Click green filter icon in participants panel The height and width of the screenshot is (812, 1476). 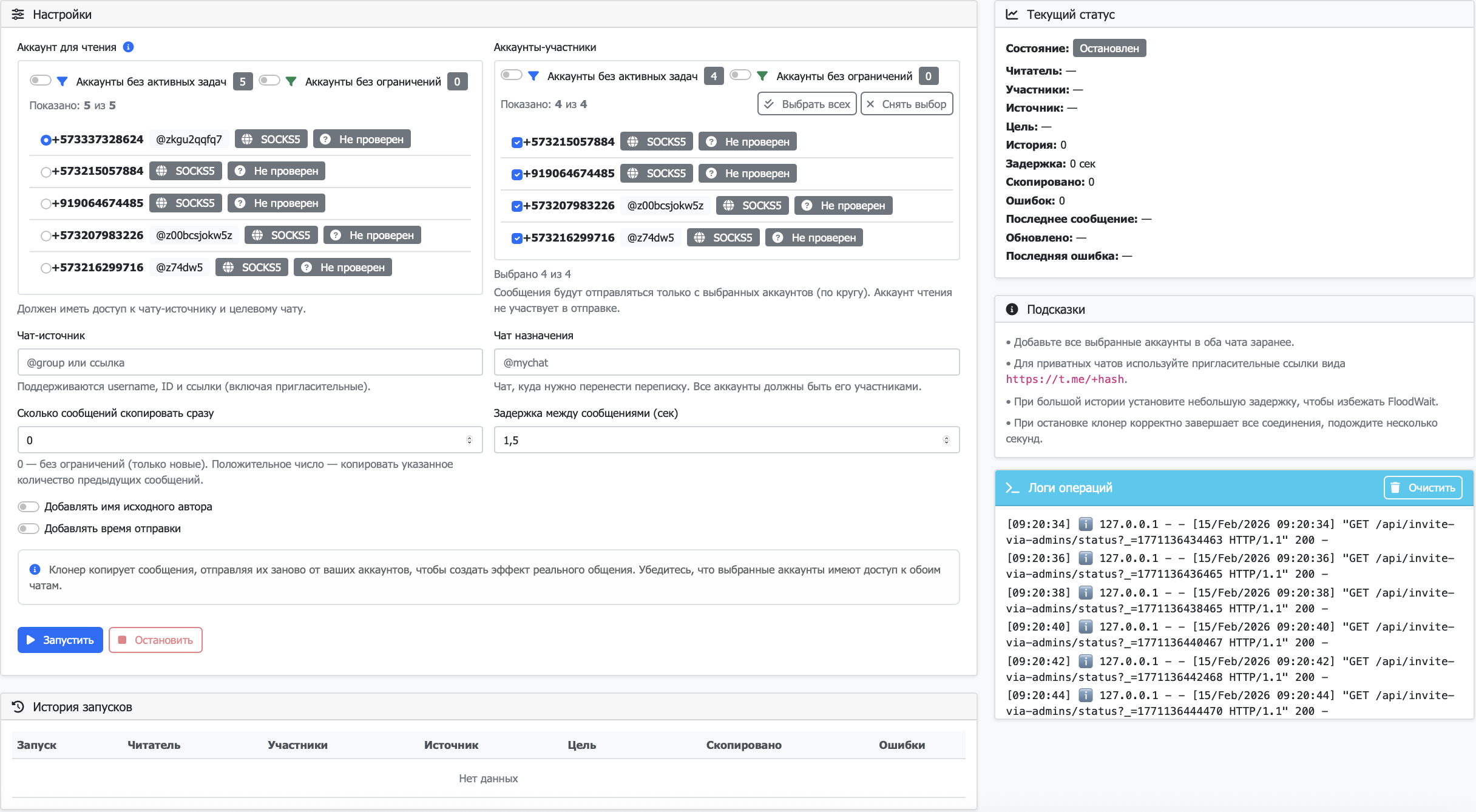pos(762,76)
